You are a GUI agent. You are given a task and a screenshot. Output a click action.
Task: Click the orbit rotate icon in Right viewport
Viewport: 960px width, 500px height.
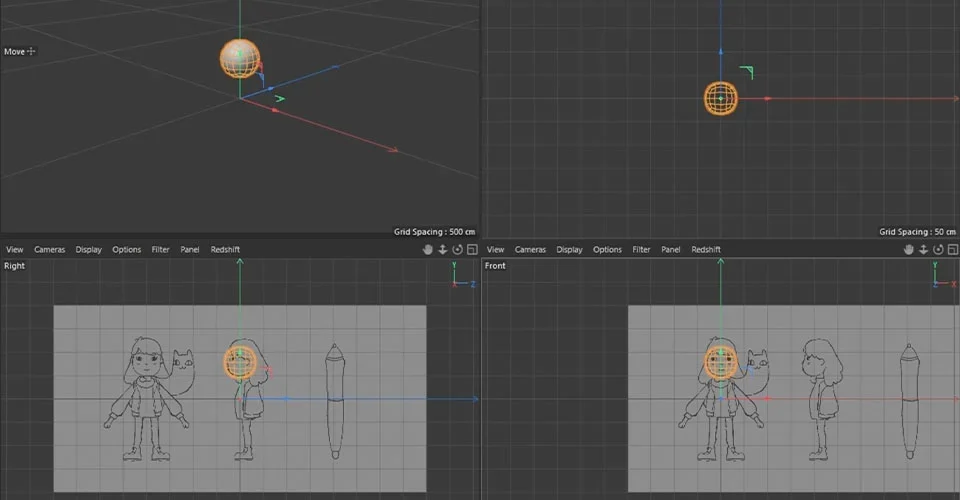457,250
